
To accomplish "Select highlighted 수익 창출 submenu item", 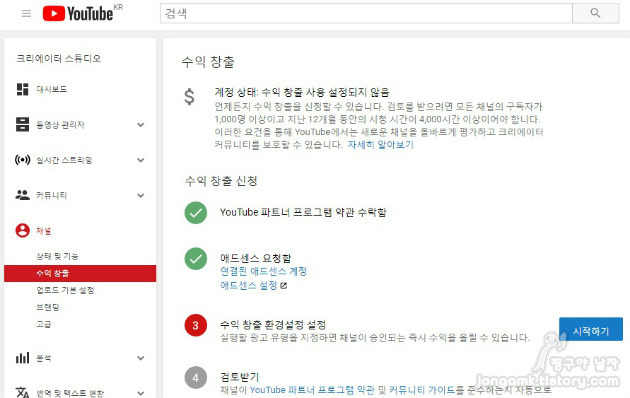I will click(80, 273).
